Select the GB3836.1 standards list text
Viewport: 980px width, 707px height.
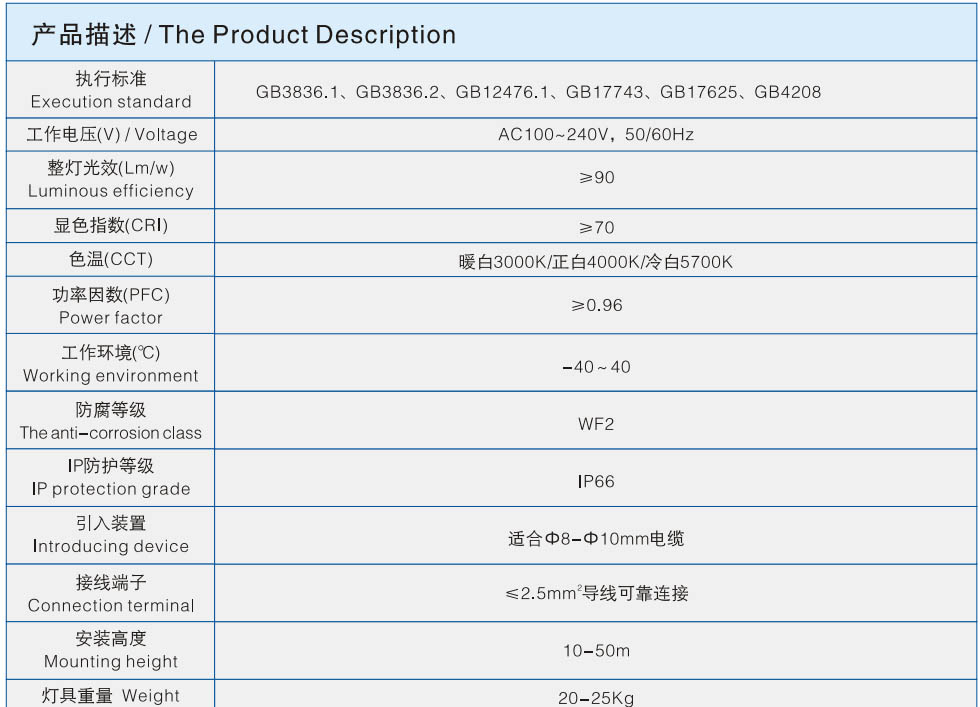click(x=538, y=92)
